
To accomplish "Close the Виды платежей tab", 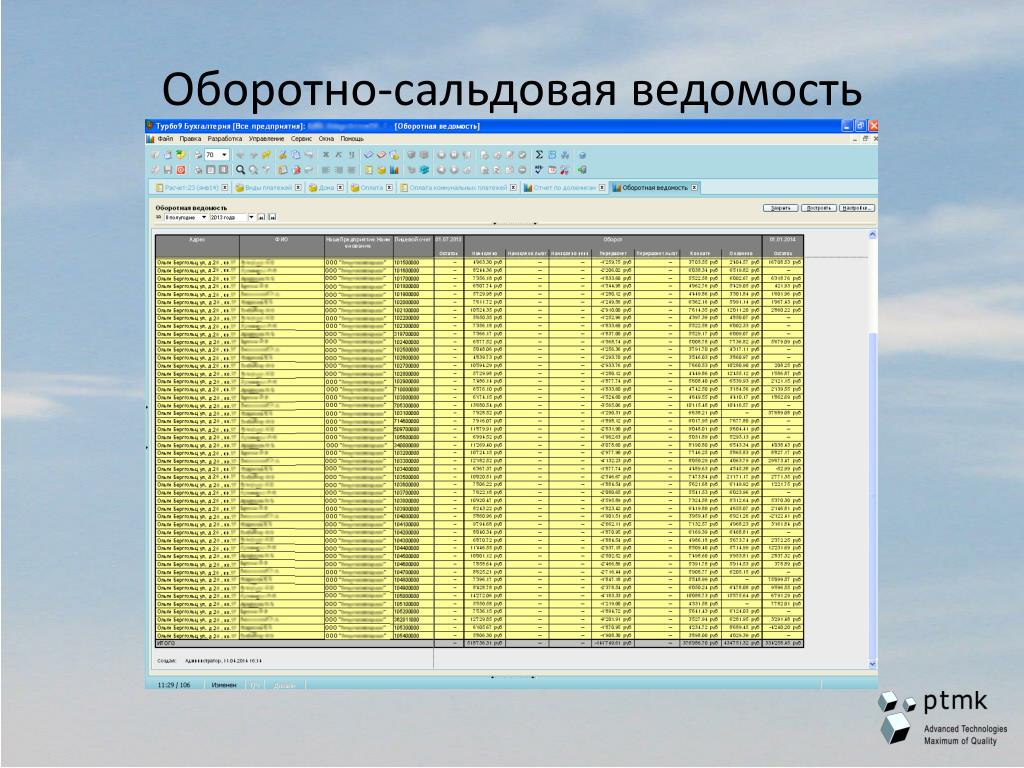I will (298, 187).
